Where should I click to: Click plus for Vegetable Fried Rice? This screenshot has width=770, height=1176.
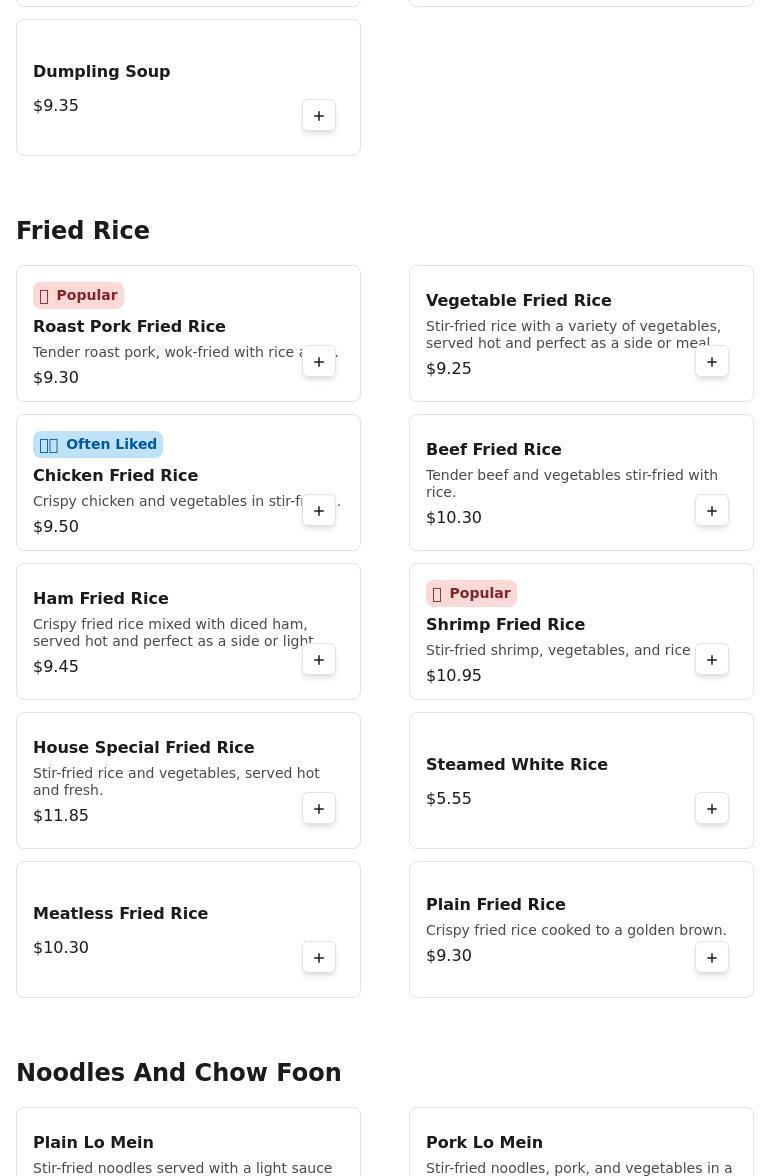(x=712, y=362)
